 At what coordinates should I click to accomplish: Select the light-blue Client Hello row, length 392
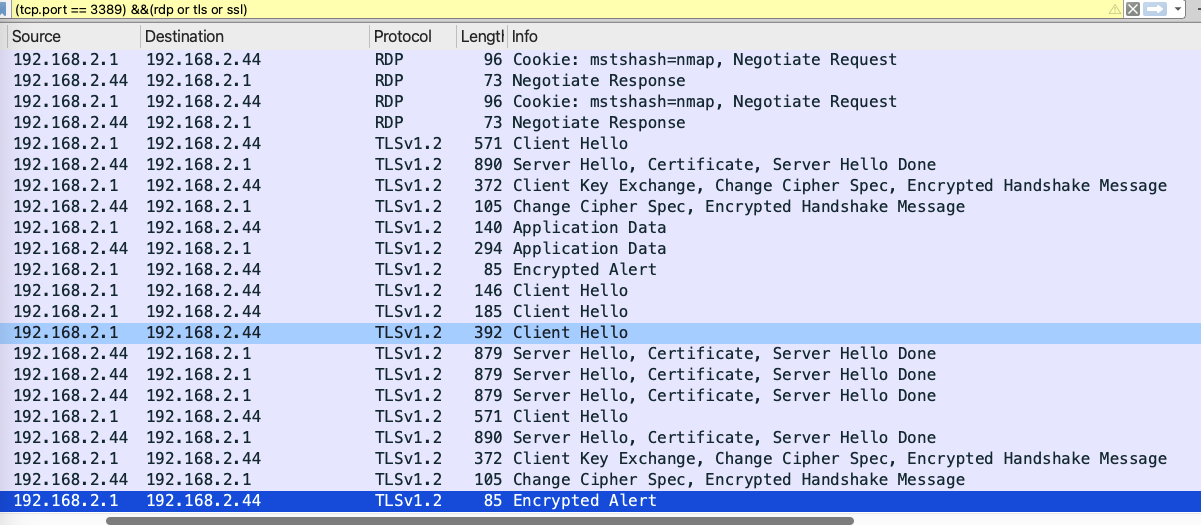600,333
